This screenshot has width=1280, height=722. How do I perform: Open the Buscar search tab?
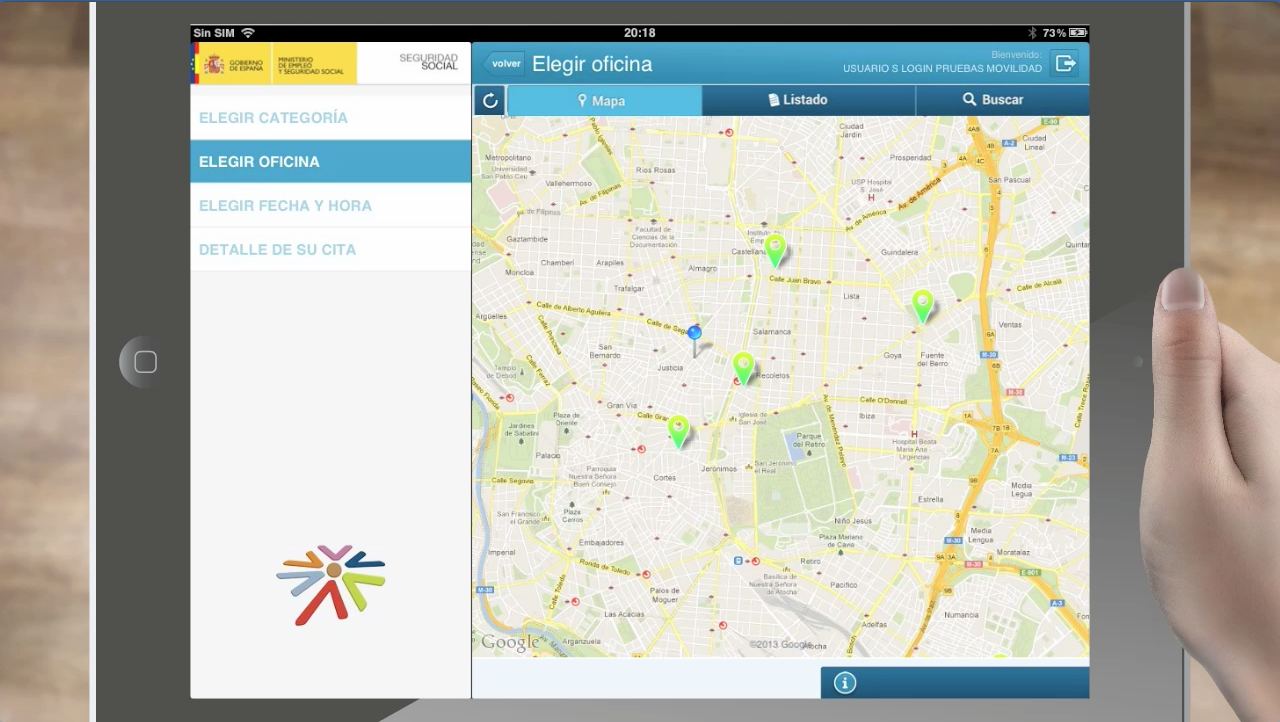tap(1002, 100)
